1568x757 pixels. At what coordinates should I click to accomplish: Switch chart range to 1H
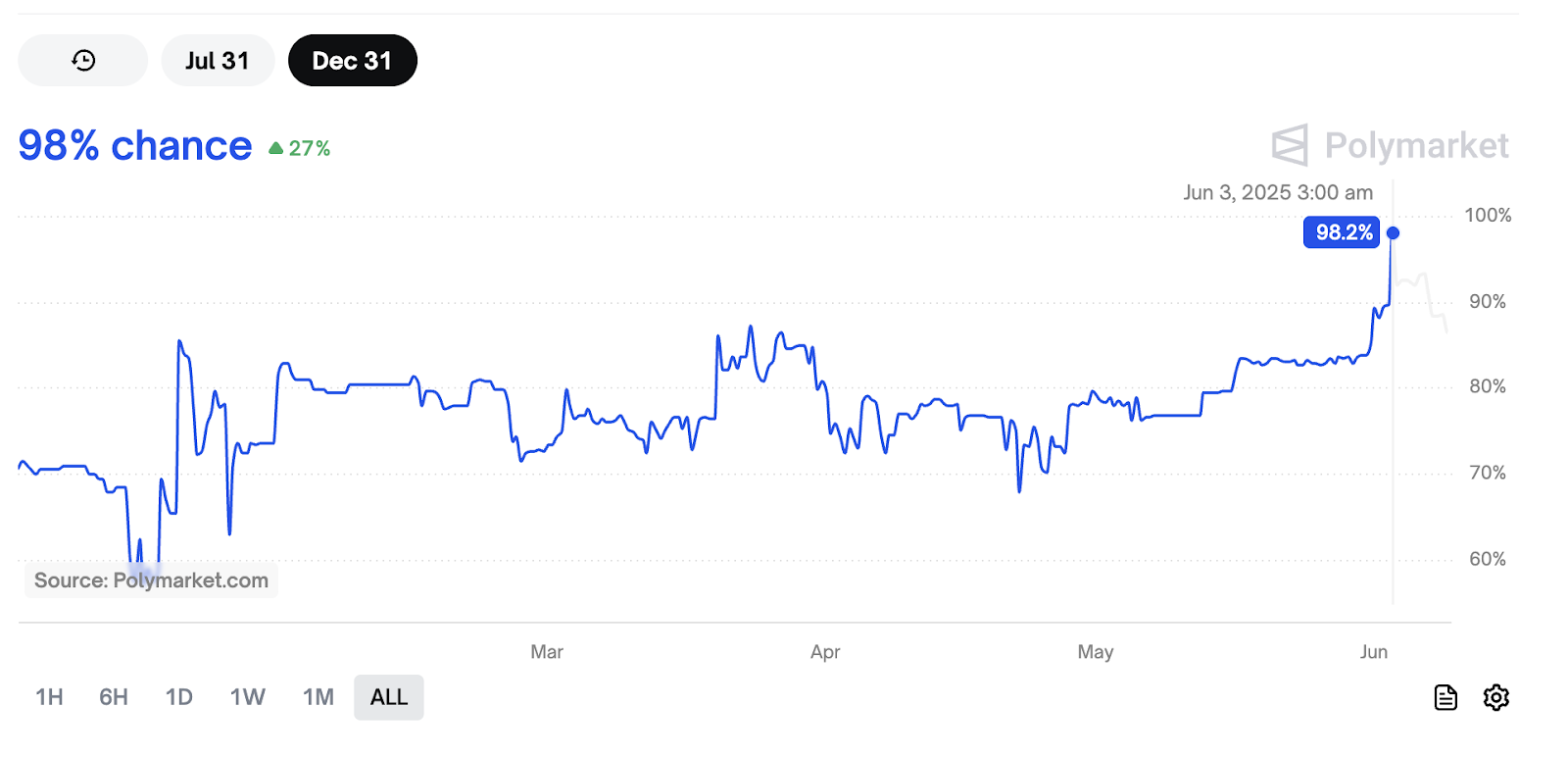(49, 697)
